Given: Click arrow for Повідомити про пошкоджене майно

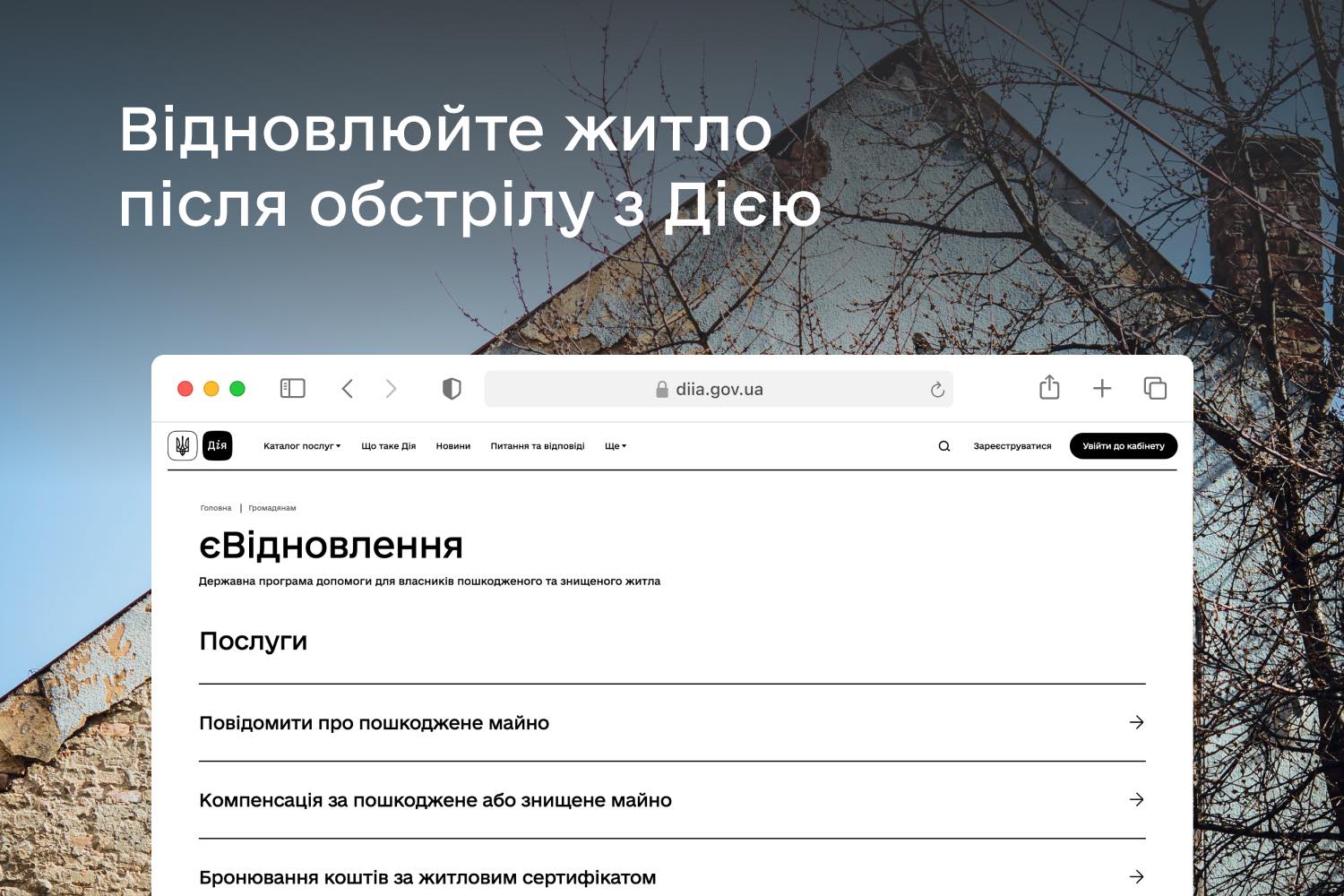Looking at the screenshot, I should pos(1137,722).
